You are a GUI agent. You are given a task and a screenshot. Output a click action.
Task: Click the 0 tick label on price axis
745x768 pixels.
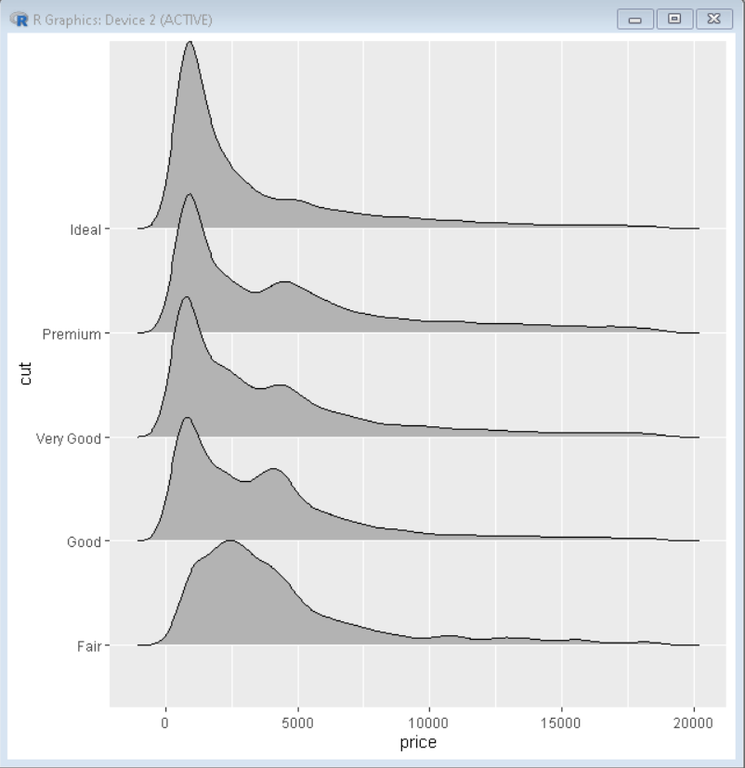[x=165, y=723]
